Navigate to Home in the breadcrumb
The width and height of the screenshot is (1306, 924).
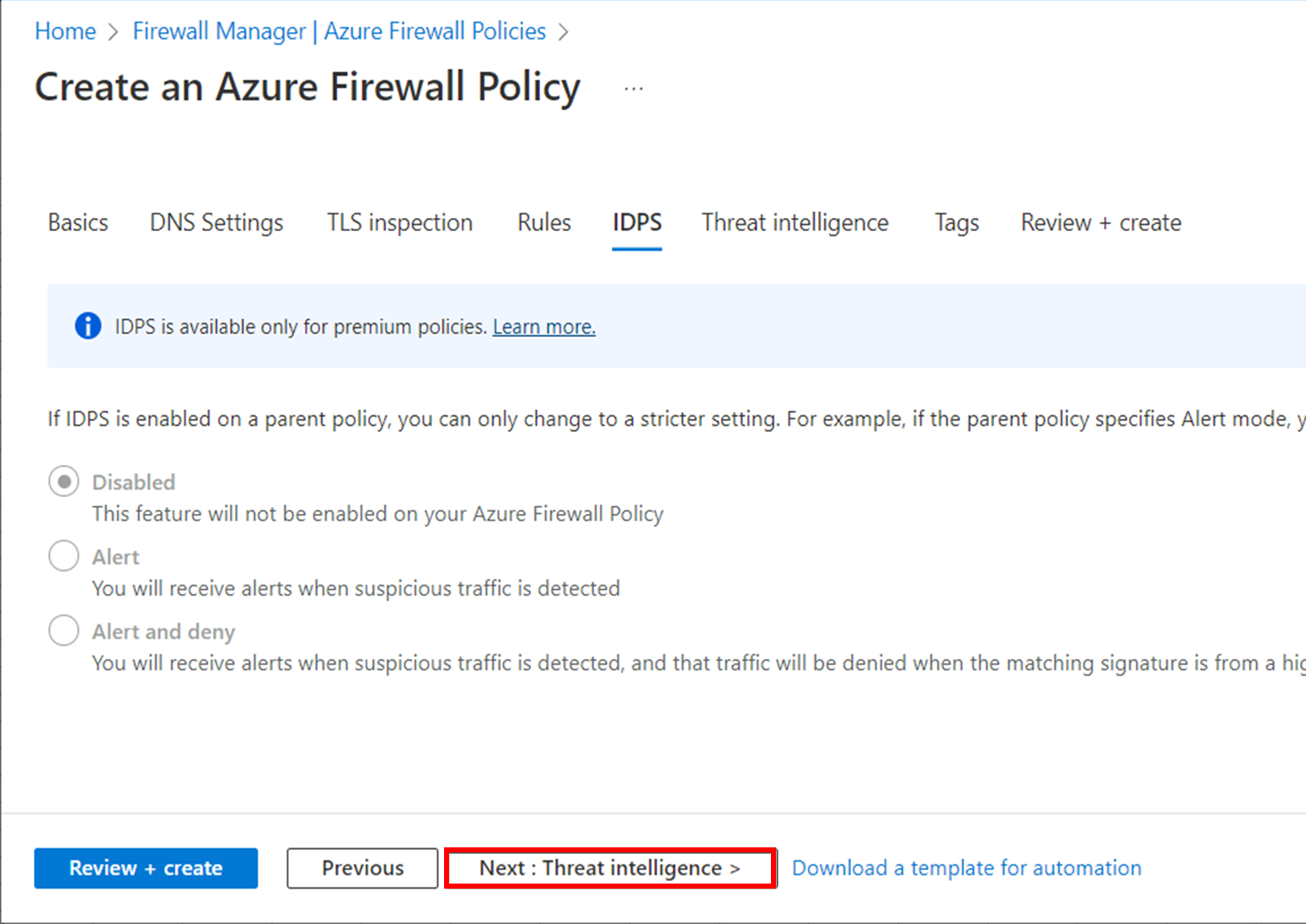tap(65, 31)
